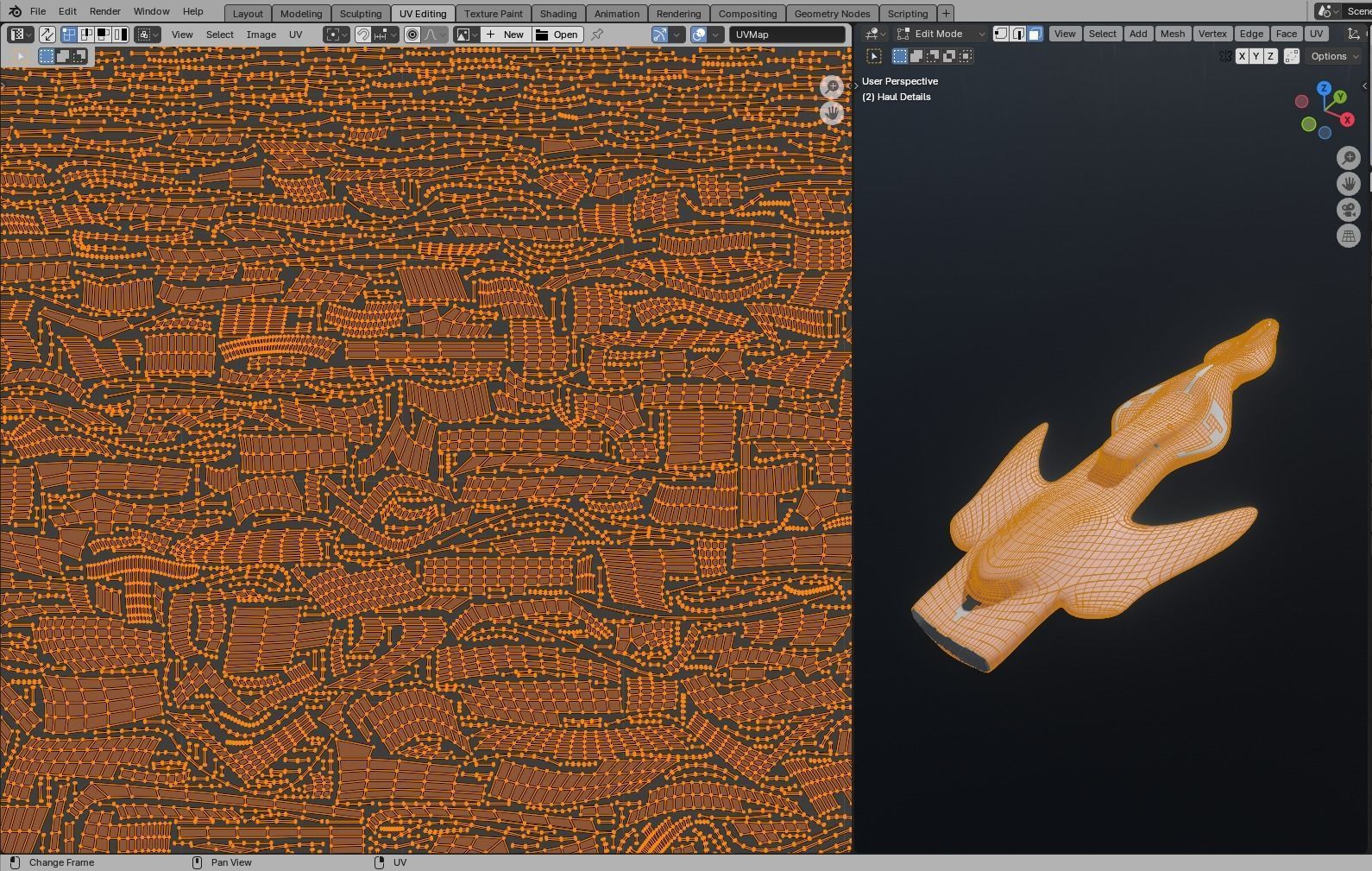The width and height of the screenshot is (1372, 871).
Task: Toggle snapping magnet in UV editor
Action: coord(363,35)
